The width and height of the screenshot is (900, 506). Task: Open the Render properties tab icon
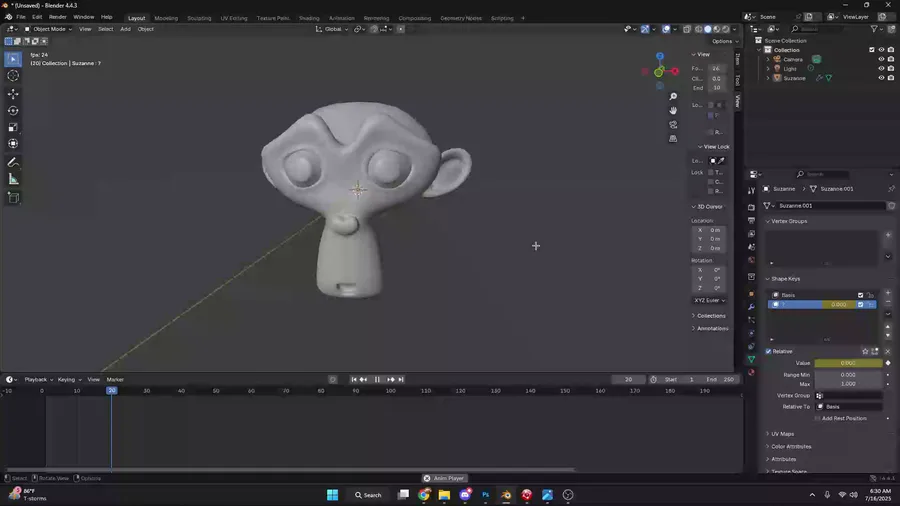751,207
